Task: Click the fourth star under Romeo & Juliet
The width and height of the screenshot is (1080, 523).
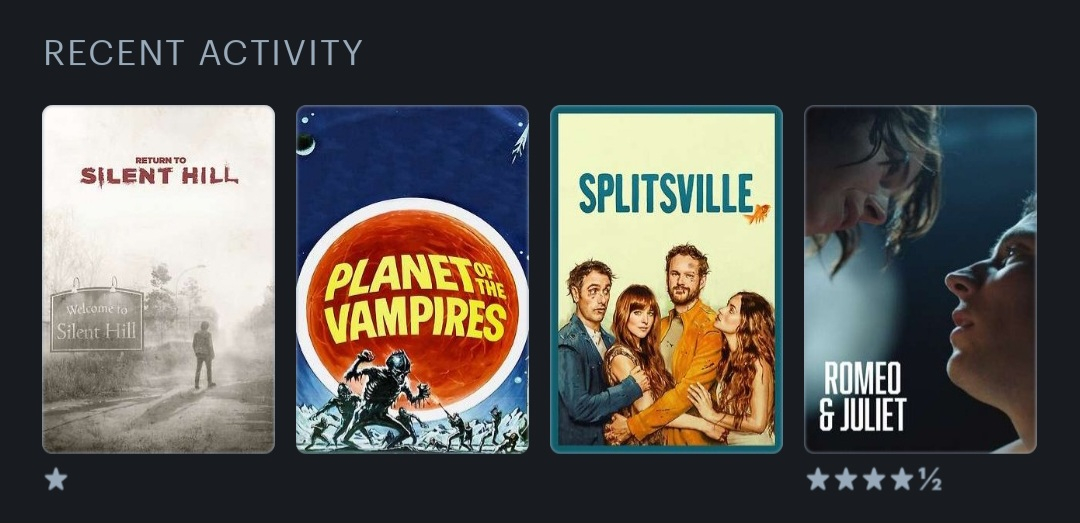Action: (x=902, y=479)
